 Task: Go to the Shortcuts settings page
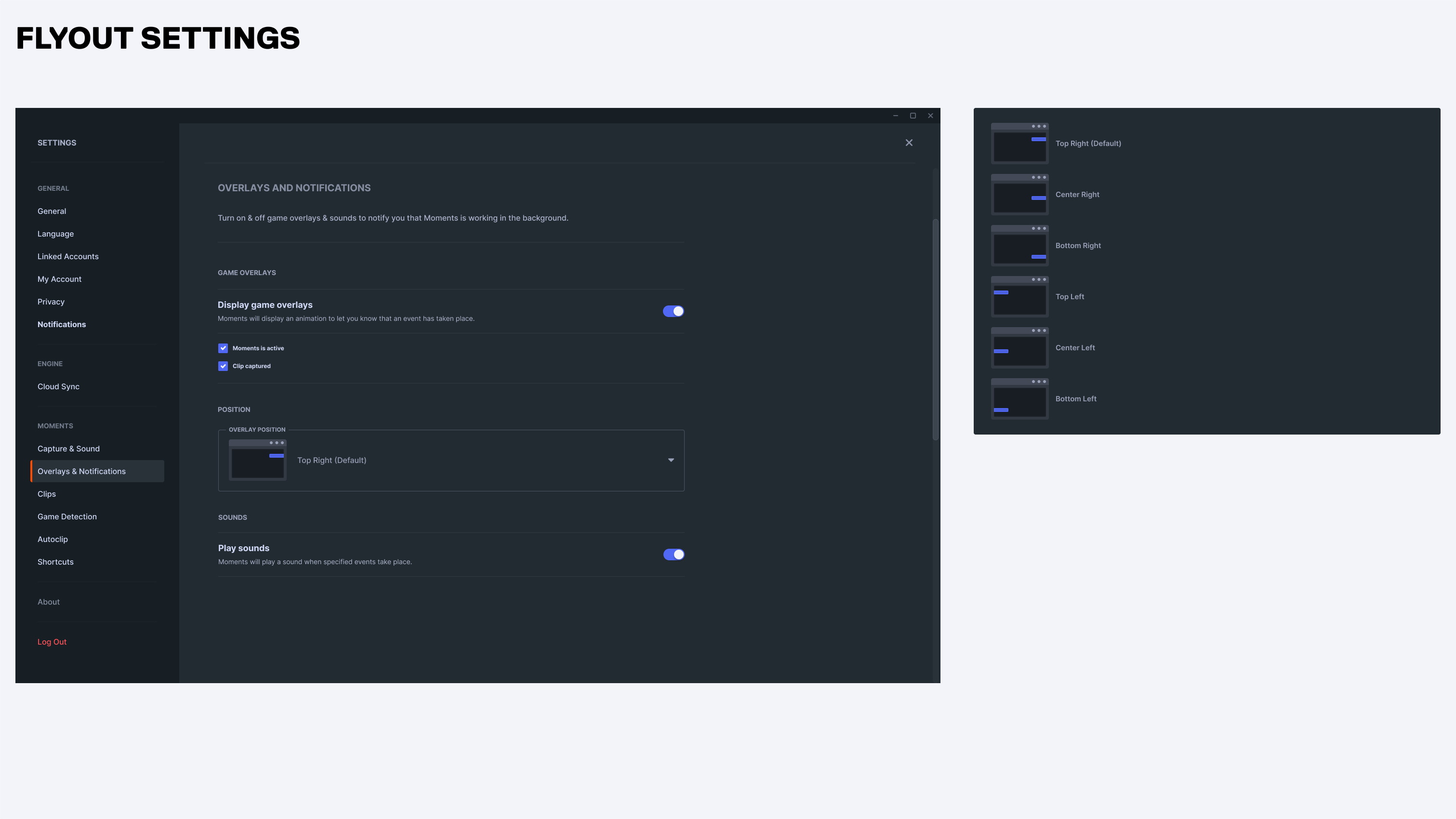point(55,562)
